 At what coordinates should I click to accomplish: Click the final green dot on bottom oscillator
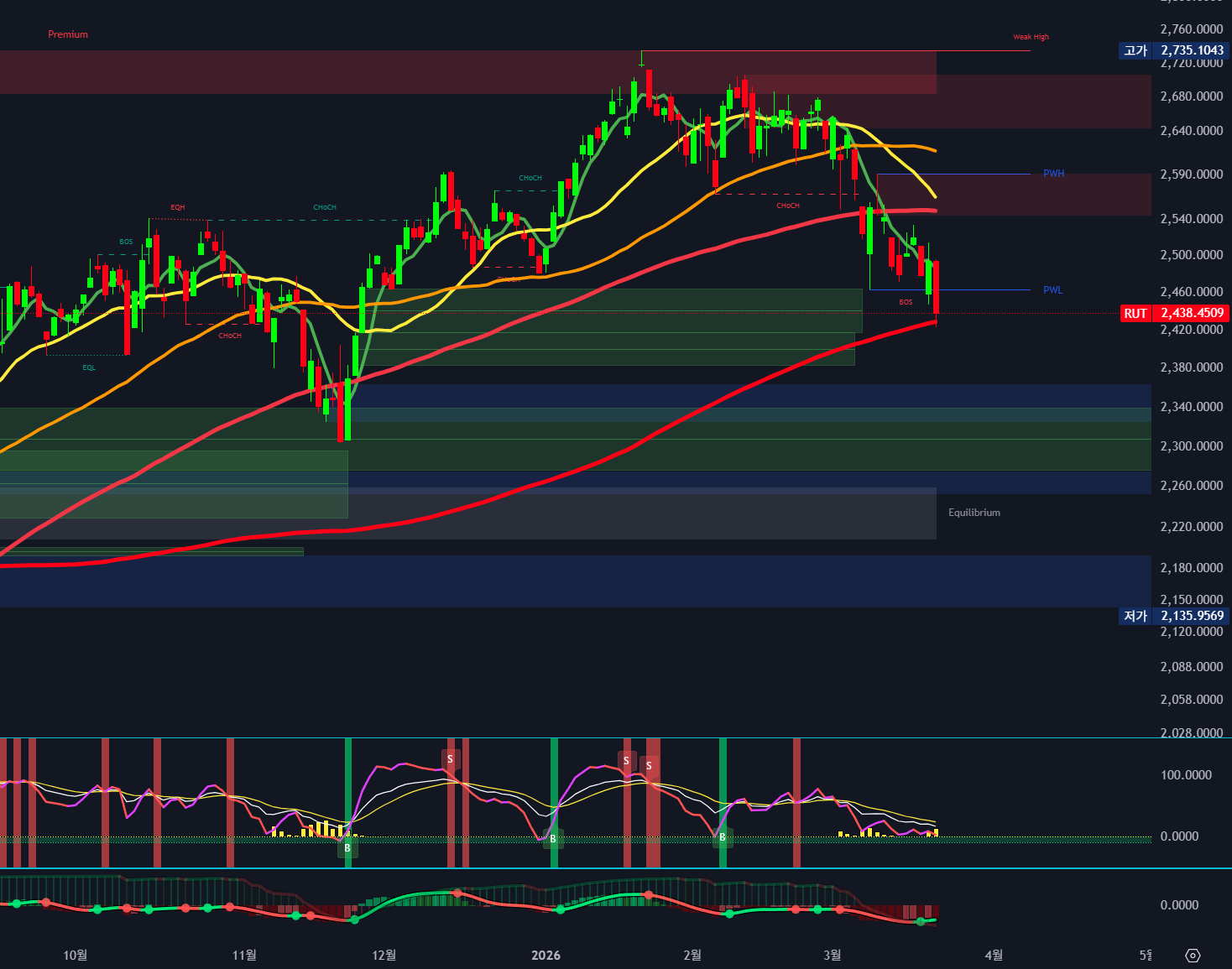[921, 922]
